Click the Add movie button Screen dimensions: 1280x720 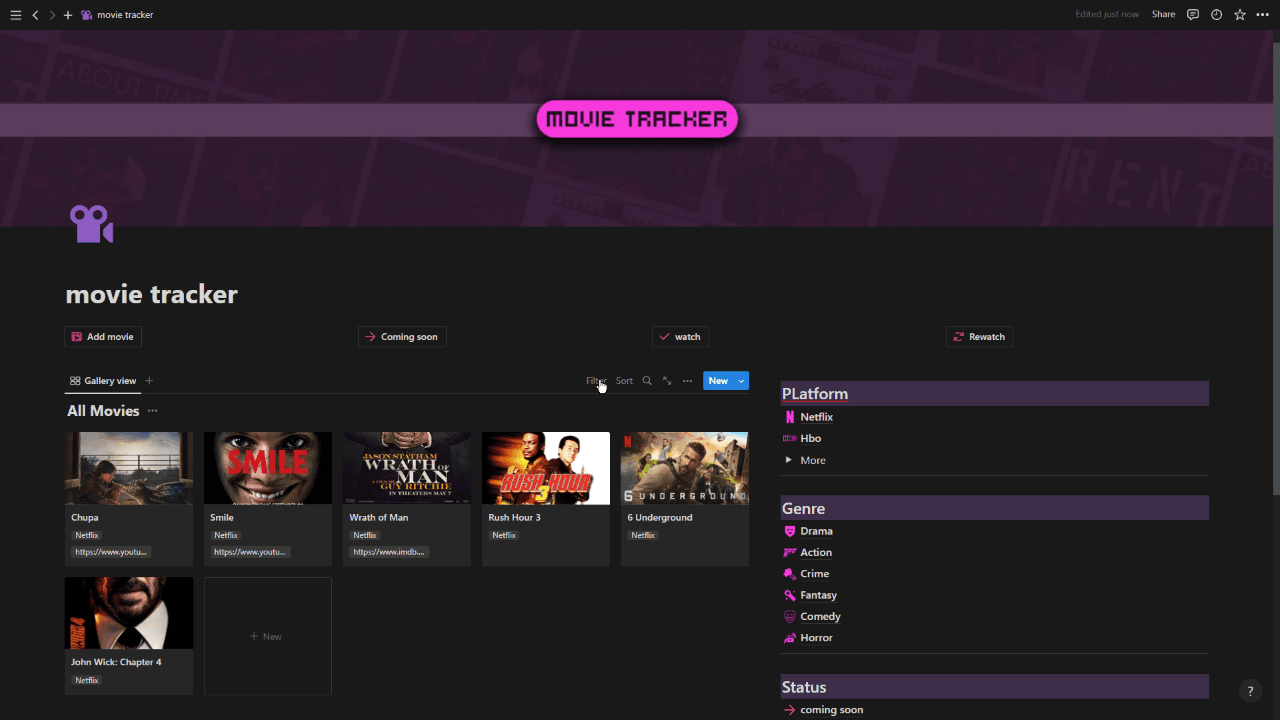[x=103, y=337]
